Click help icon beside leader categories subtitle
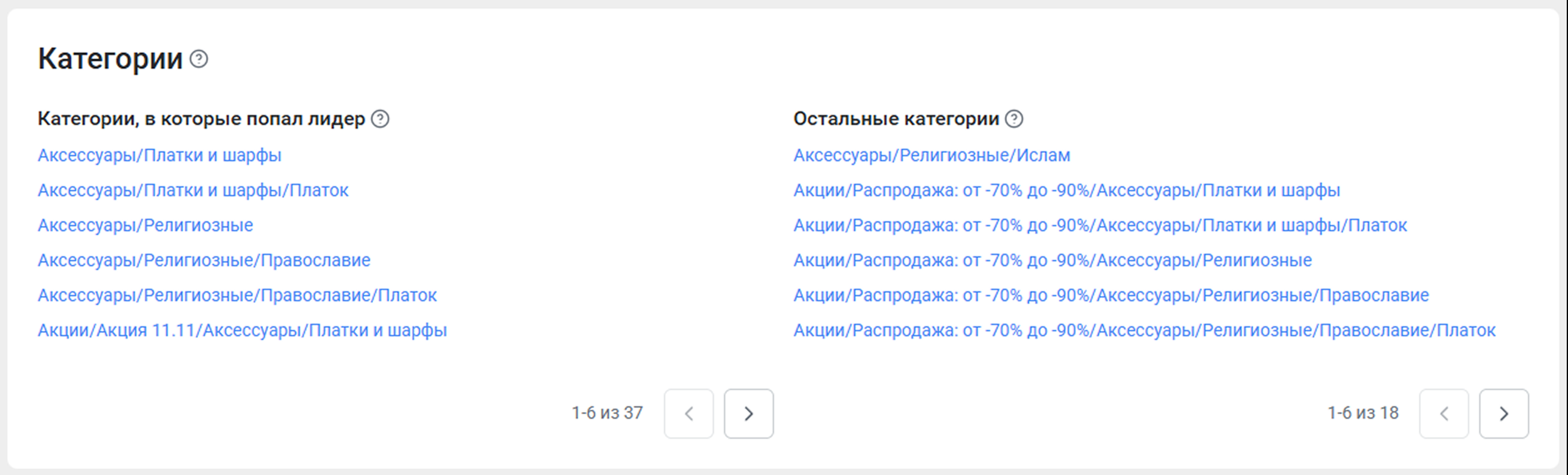The height and width of the screenshot is (475, 1568). coord(380,119)
